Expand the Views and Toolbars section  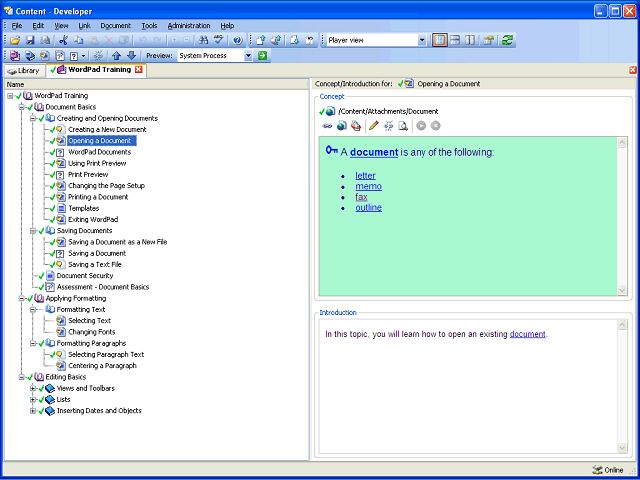33,389
